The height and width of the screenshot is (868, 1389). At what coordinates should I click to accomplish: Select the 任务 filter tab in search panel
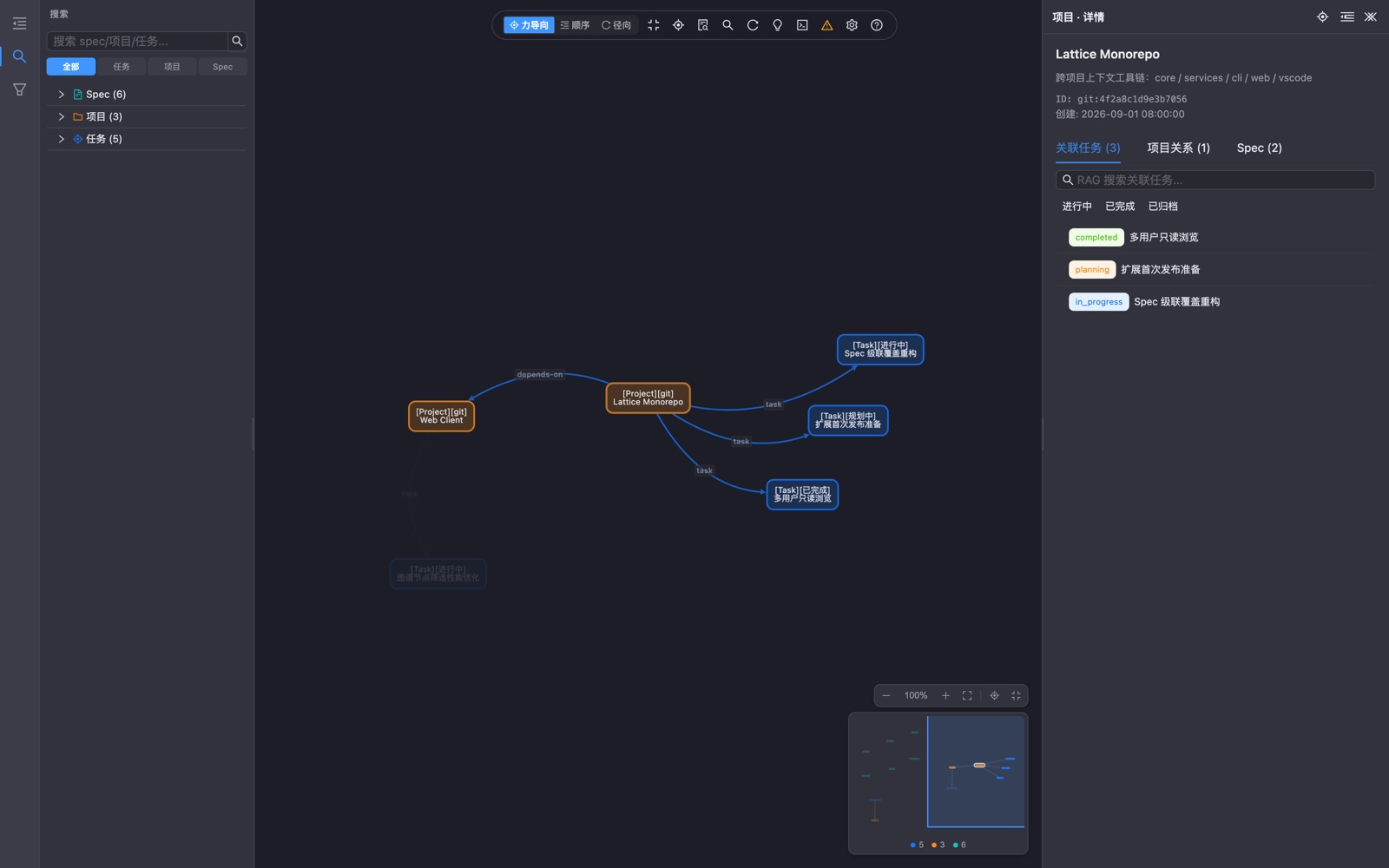(122, 67)
